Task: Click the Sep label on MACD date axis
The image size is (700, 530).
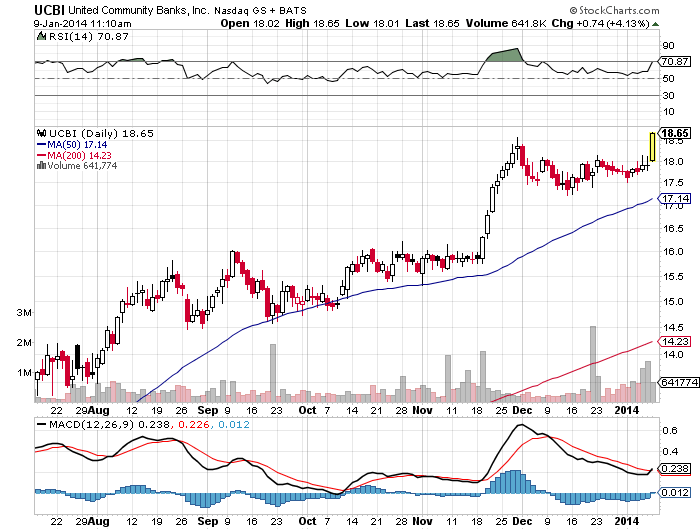Action: (208, 521)
